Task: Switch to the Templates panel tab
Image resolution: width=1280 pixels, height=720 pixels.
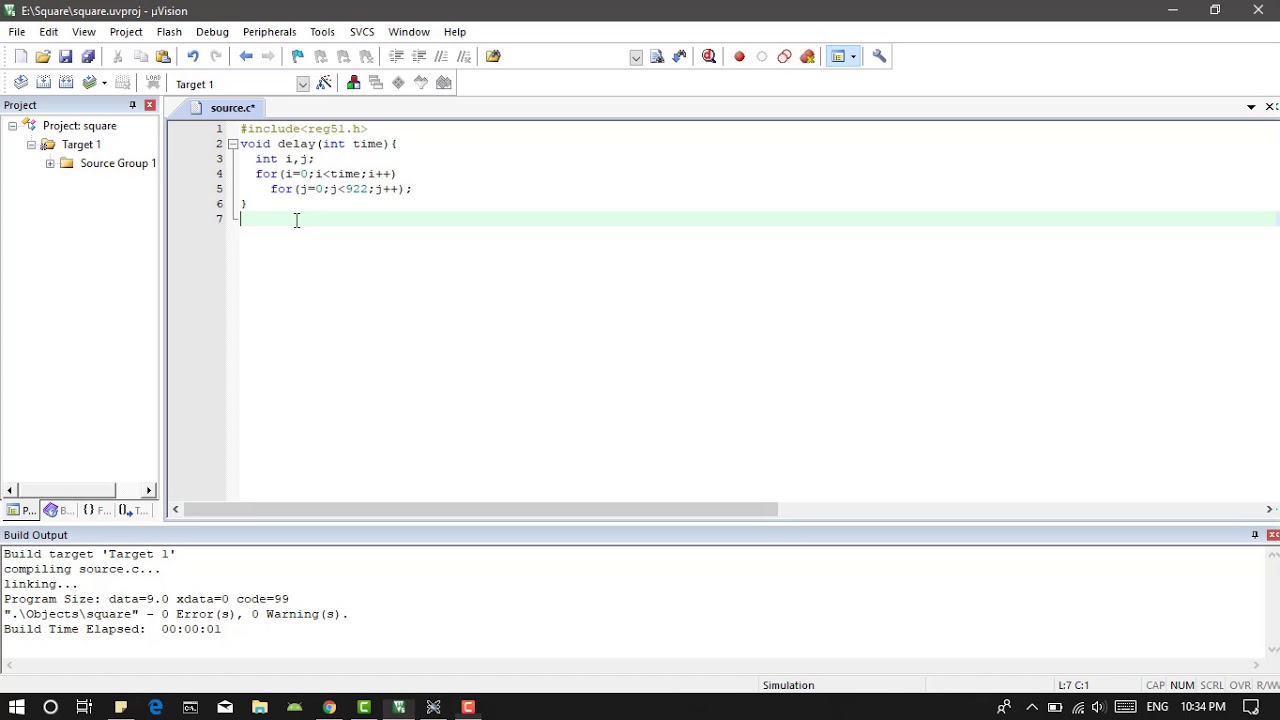Action: click(133, 510)
